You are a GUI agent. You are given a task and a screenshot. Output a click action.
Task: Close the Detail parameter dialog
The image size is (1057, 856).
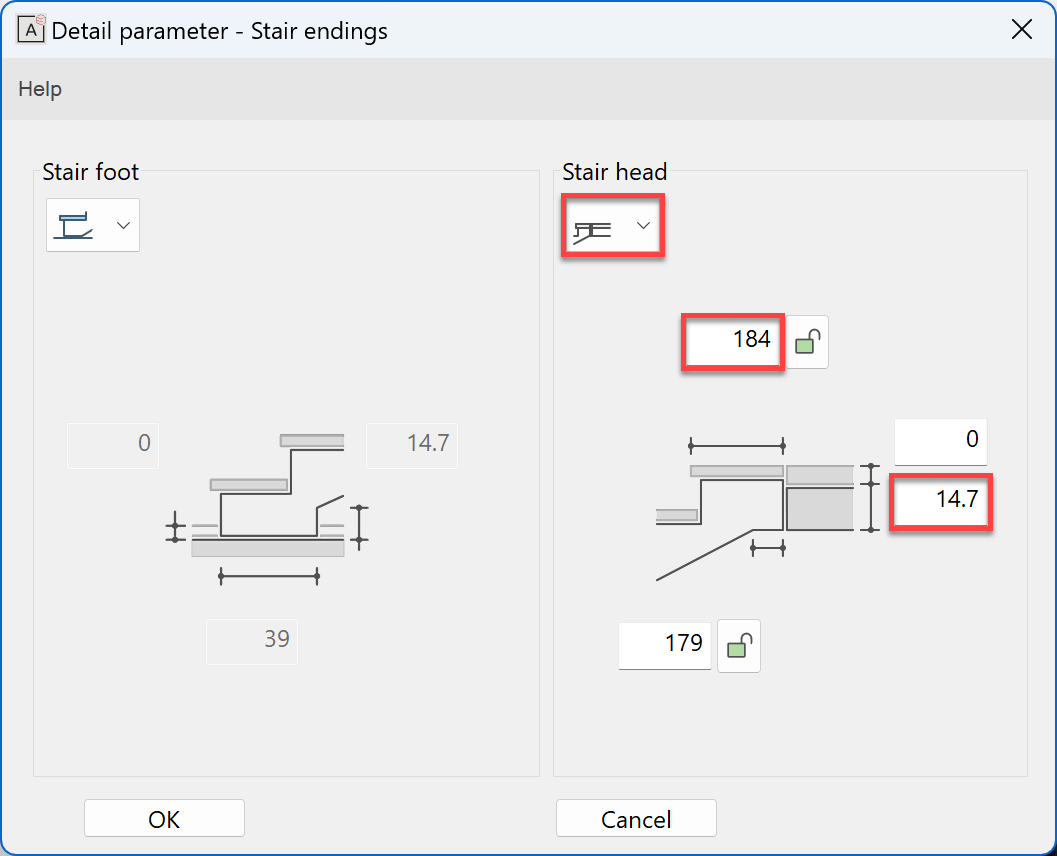[x=1022, y=29]
